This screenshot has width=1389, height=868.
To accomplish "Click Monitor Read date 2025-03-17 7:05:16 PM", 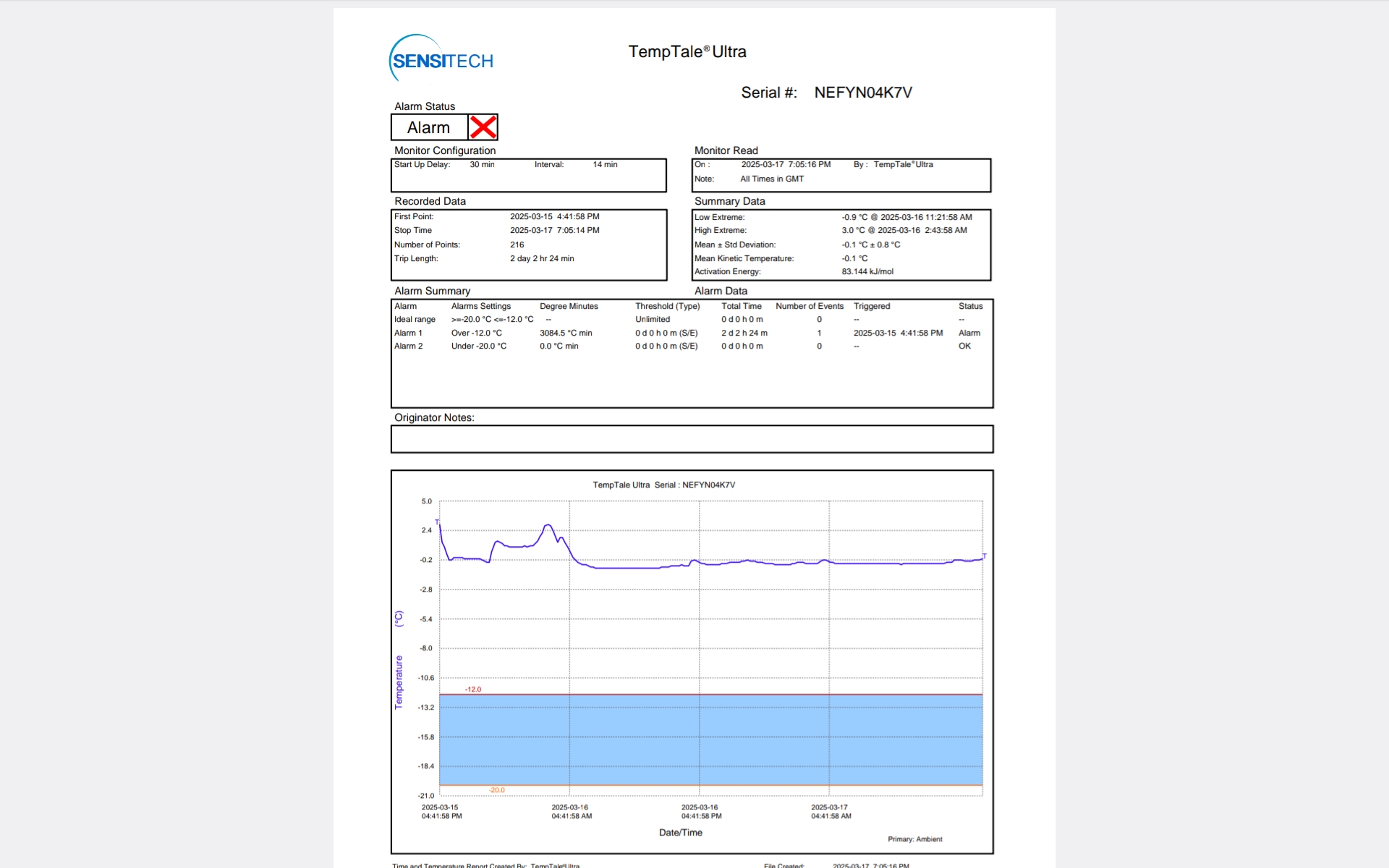I will pos(786,164).
